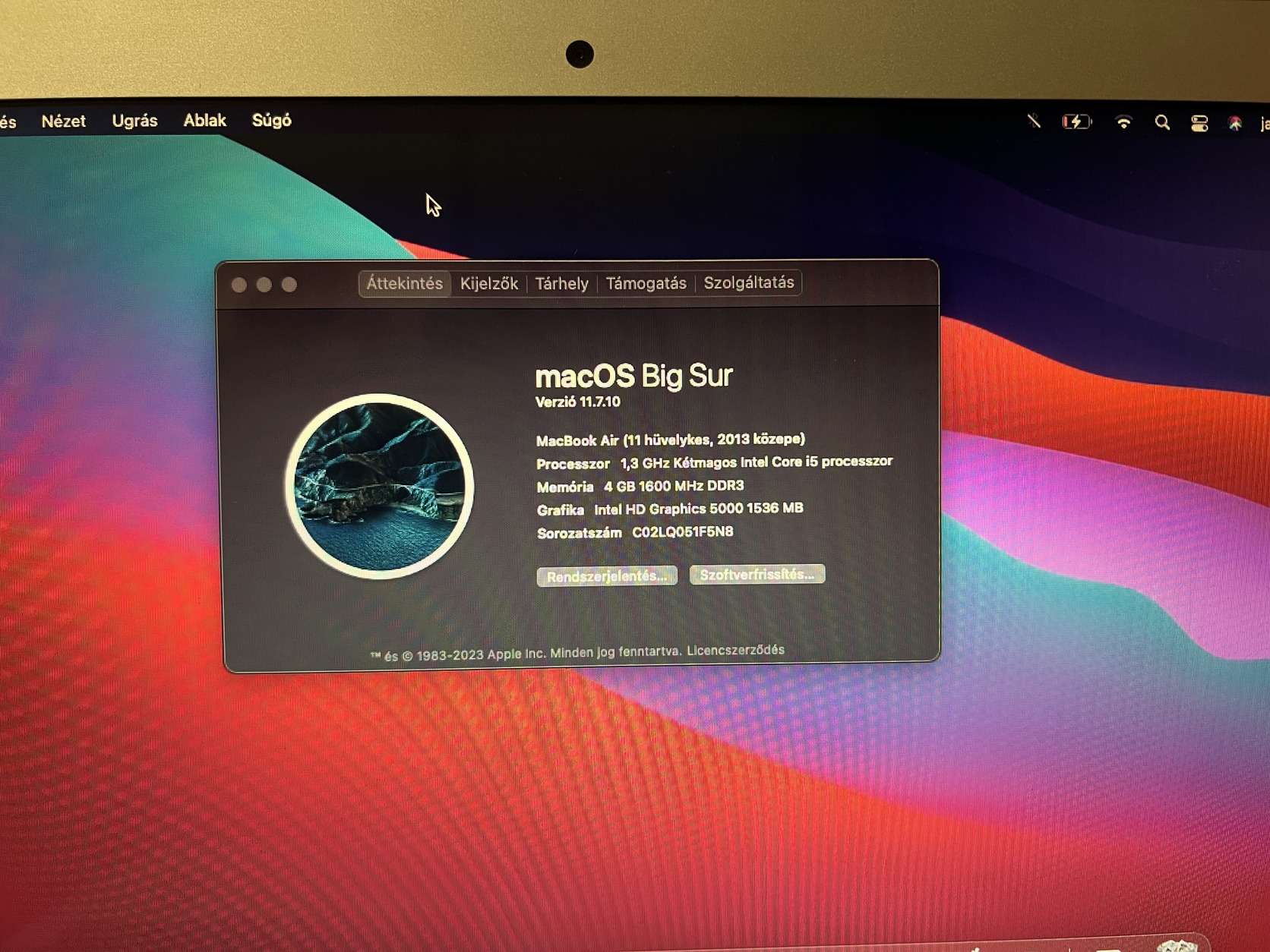
Task: Open the Ablak menu
Action: 204,120
